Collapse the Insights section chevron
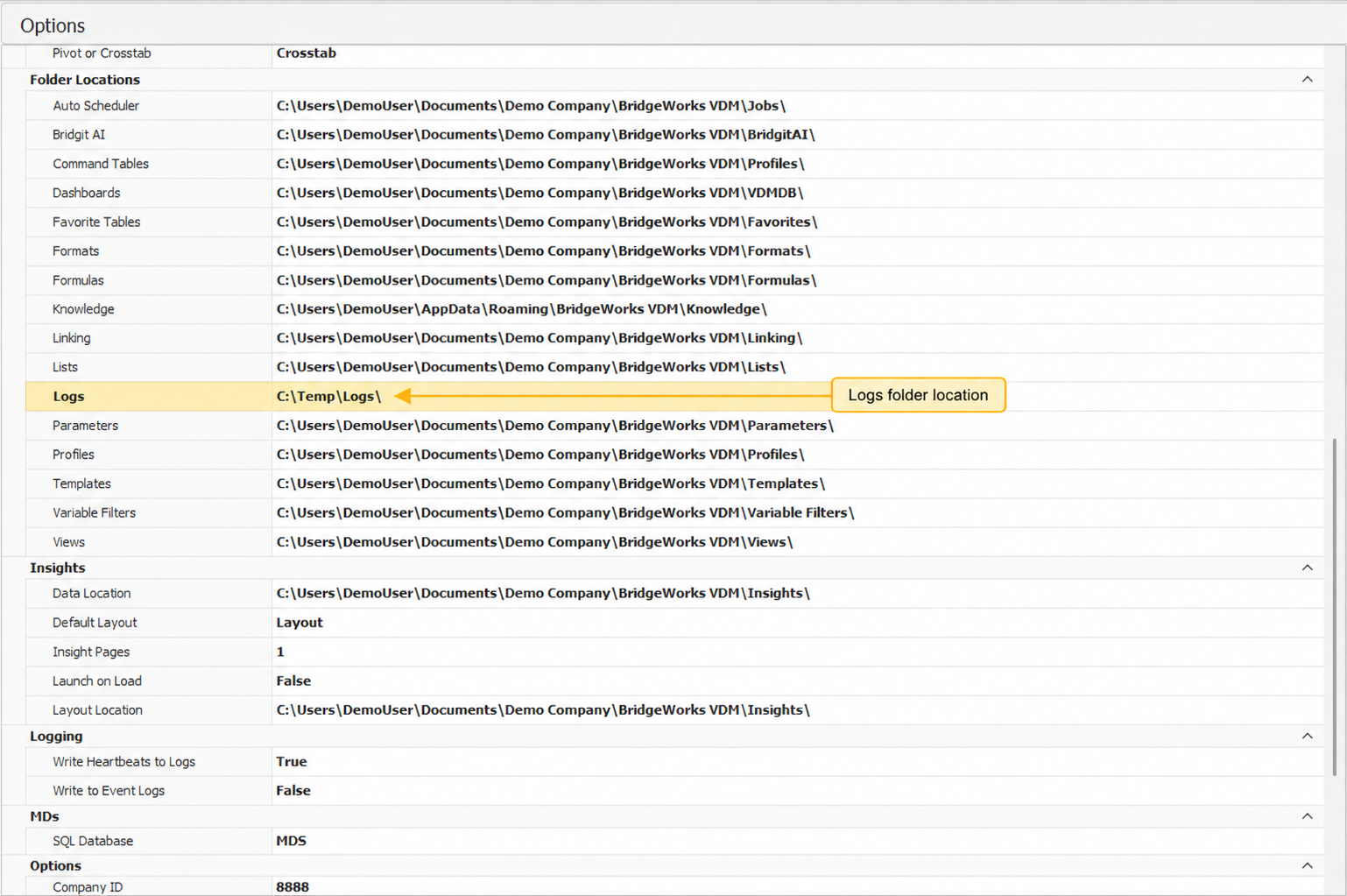 pos(1307,568)
